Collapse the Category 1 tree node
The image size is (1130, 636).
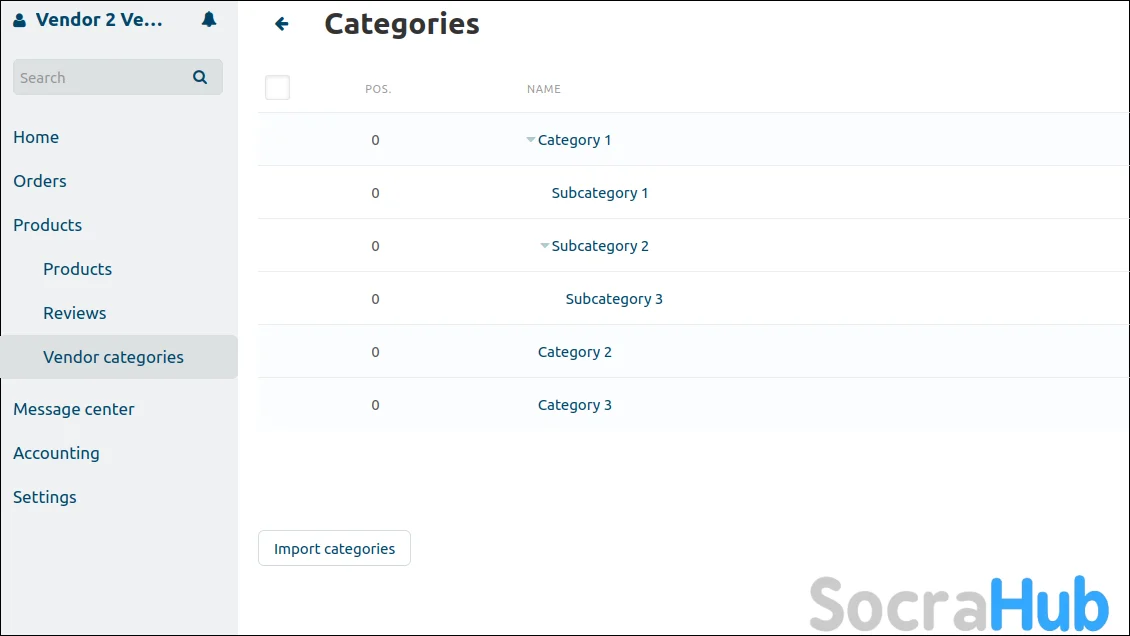click(531, 140)
